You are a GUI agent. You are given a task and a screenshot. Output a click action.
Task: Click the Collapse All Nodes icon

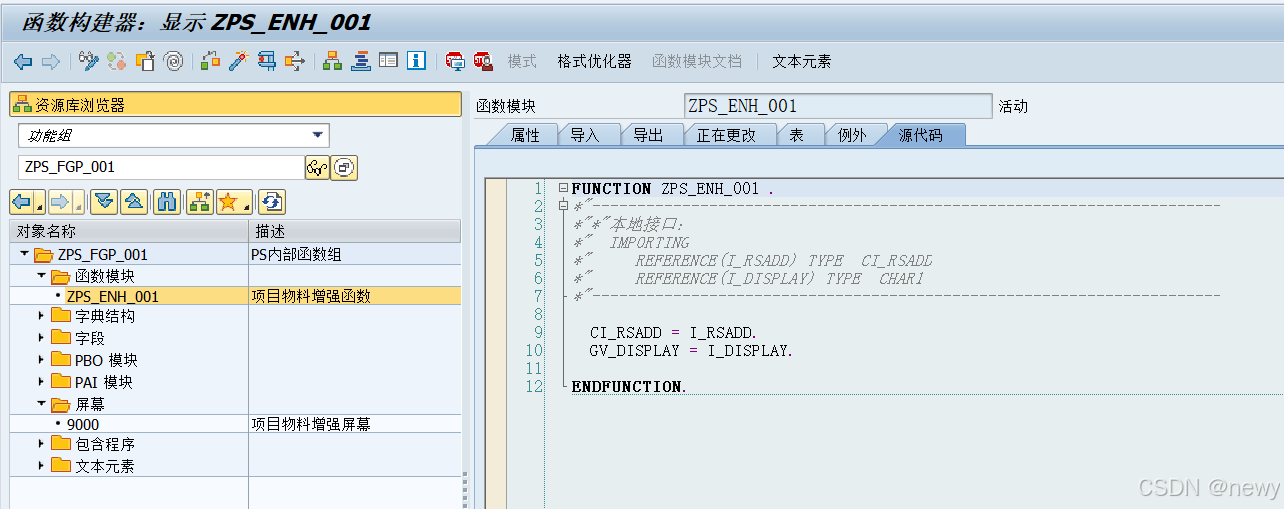coord(135,202)
